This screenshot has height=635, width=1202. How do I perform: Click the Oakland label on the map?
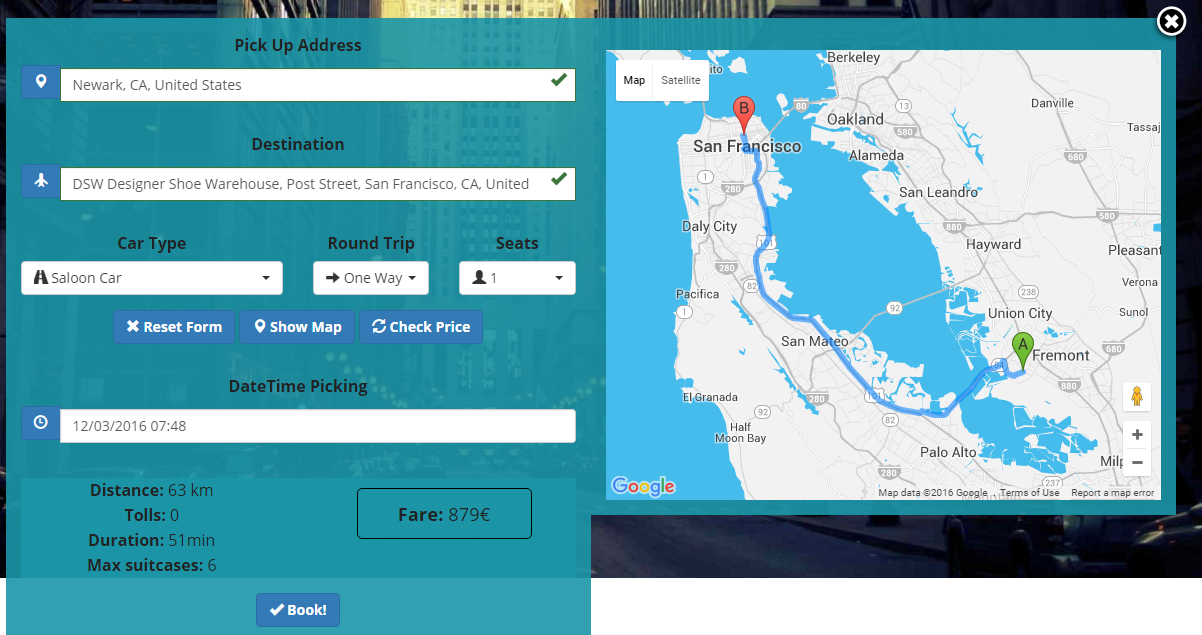tap(856, 119)
